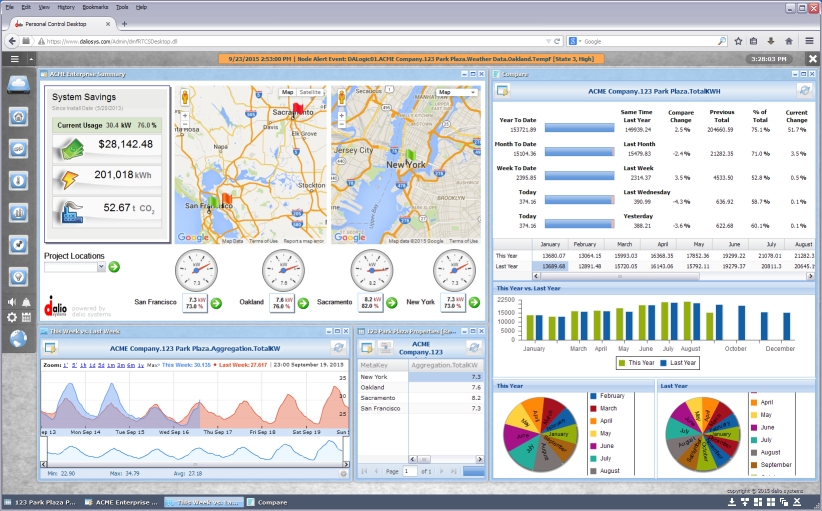This screenshot has width=822, height=511.
Task: Open the hamburger menu on the dark bar
Action: pos(15,59)
